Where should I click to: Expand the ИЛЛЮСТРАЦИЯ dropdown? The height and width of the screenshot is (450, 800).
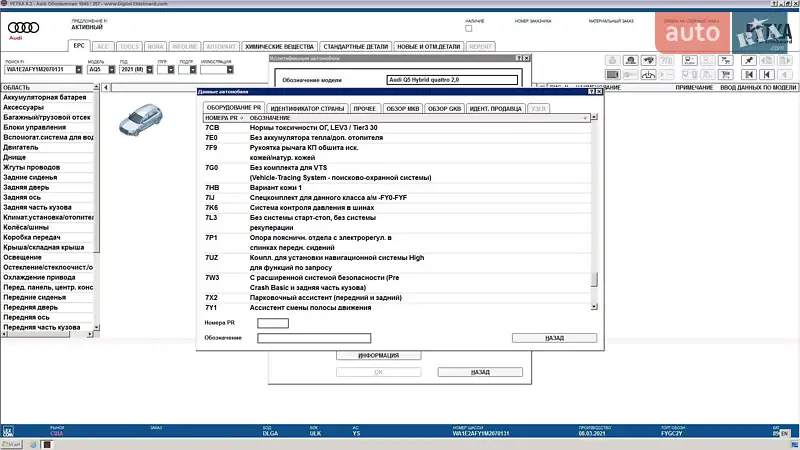pyautogui.click(x=229, y=70)
